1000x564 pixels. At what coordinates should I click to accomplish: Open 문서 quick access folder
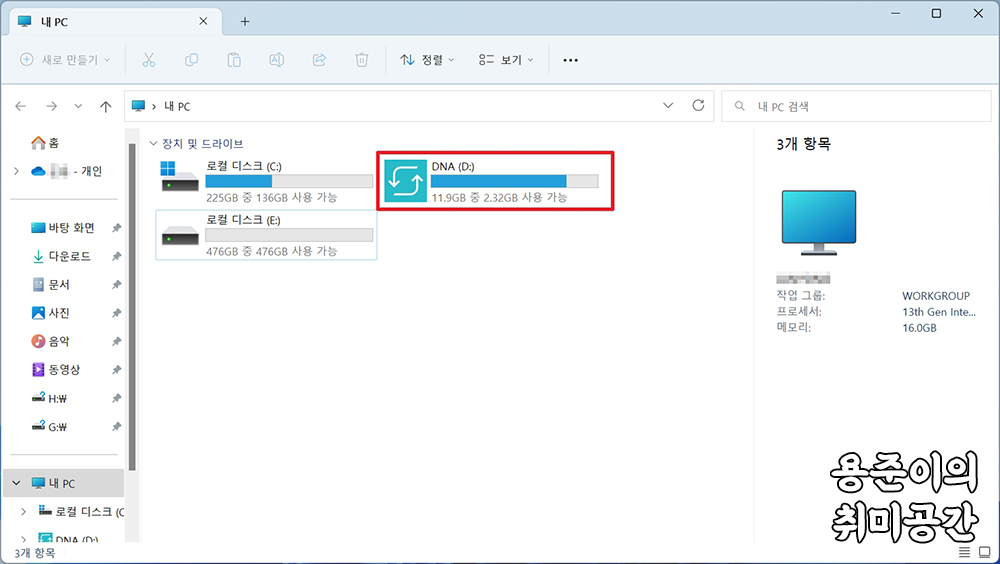tap(51, 285)
